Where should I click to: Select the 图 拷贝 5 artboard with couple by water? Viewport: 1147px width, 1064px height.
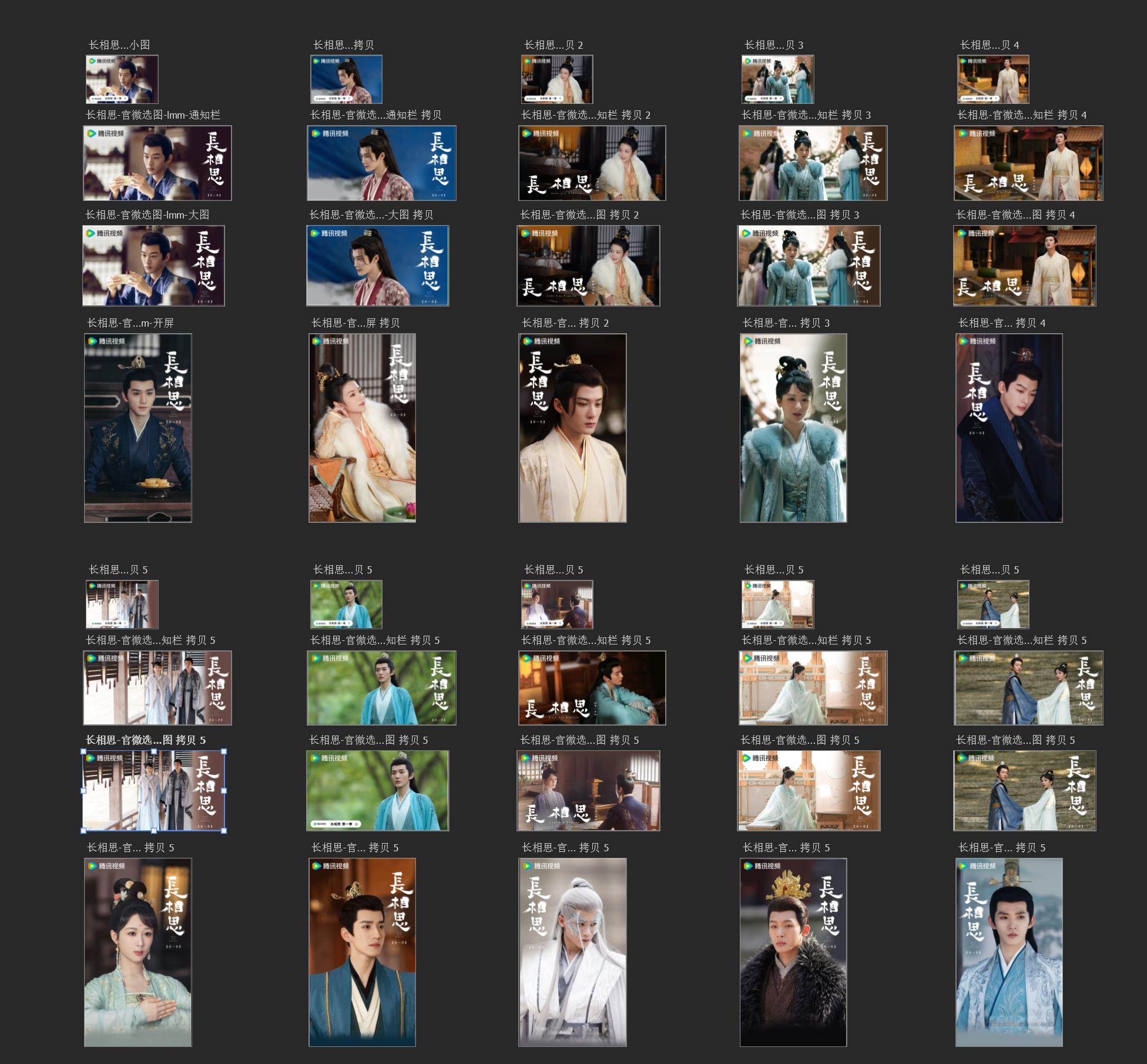pos(1024,791)
